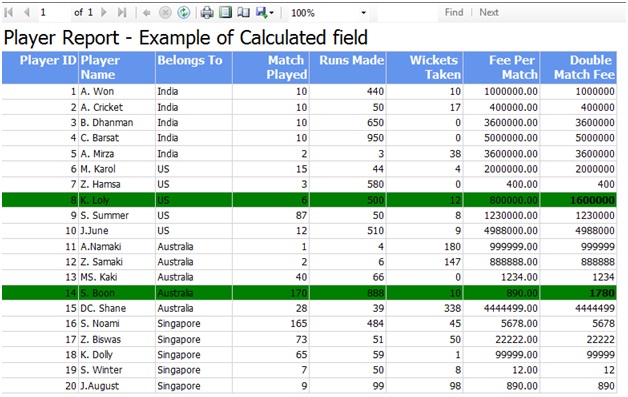Image resolution: width=628 pixels, height=397 pixels.
Task: Select the A. Cricket player name cell
Action: click(117, 107)
